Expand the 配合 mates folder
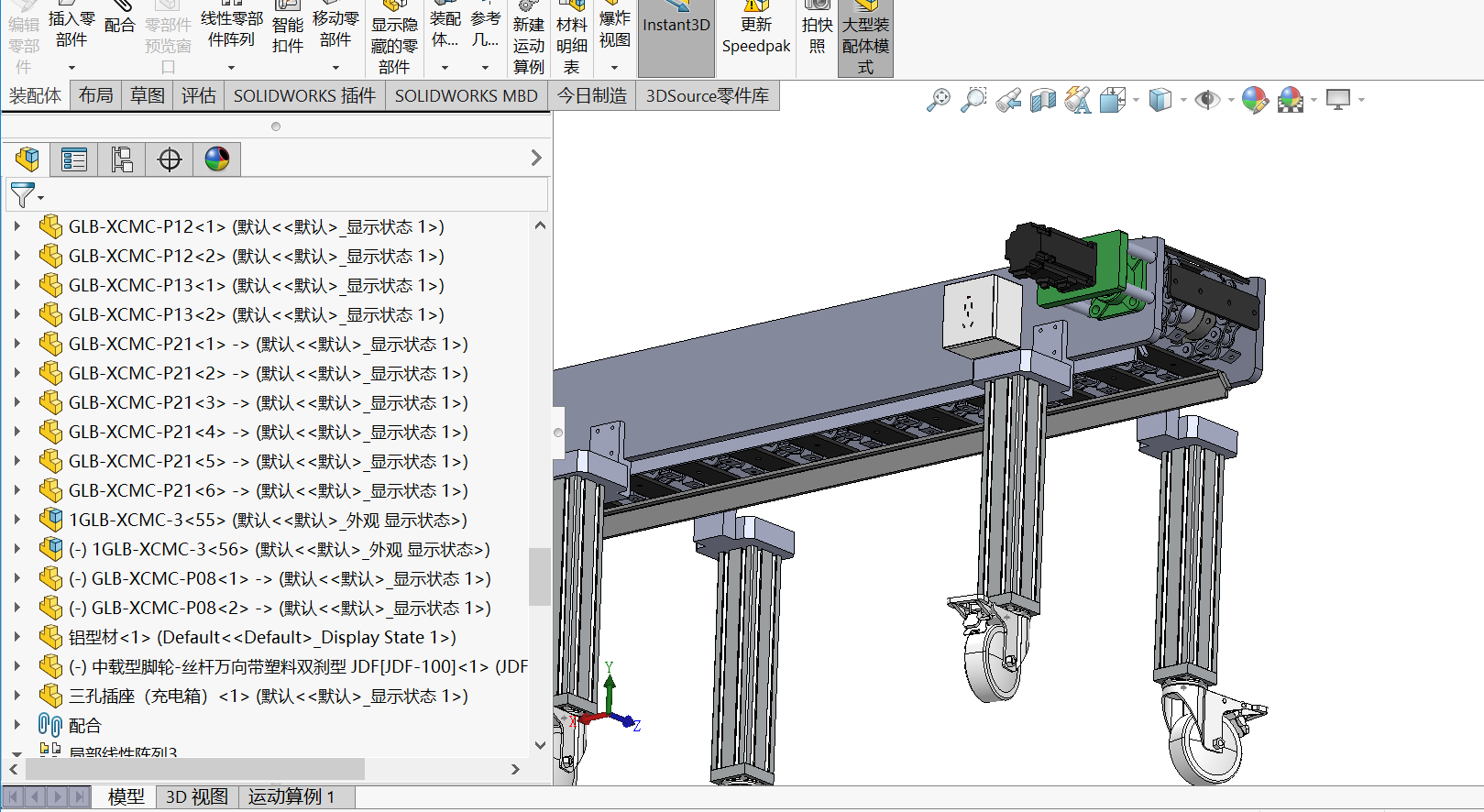The height and width of the screenshot is (812, 1484). coord(16,725)
